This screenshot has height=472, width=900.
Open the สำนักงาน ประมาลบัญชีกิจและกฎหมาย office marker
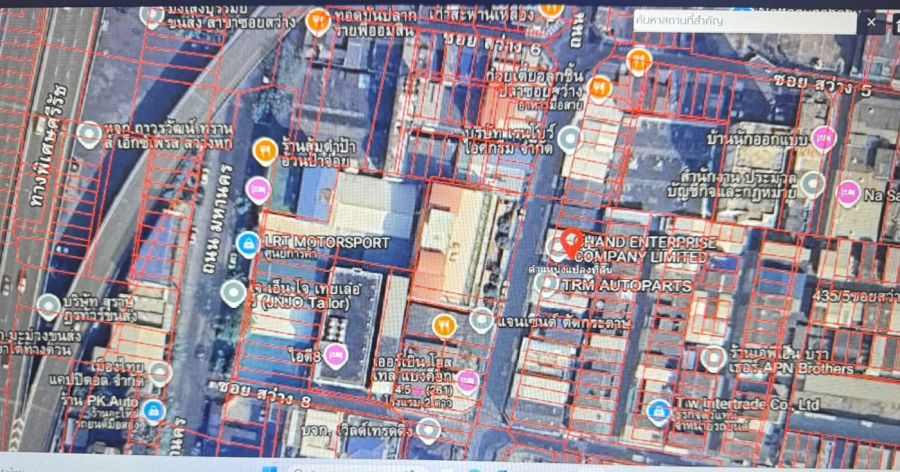tap(813, 183)
